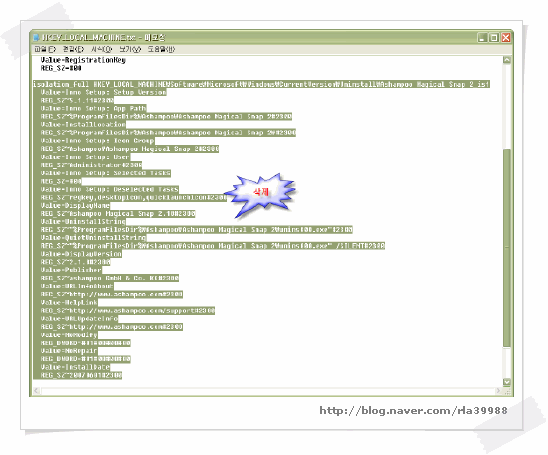Click the Value=InstallLocation line
This screenshot has width=548, height=455.
83,124
